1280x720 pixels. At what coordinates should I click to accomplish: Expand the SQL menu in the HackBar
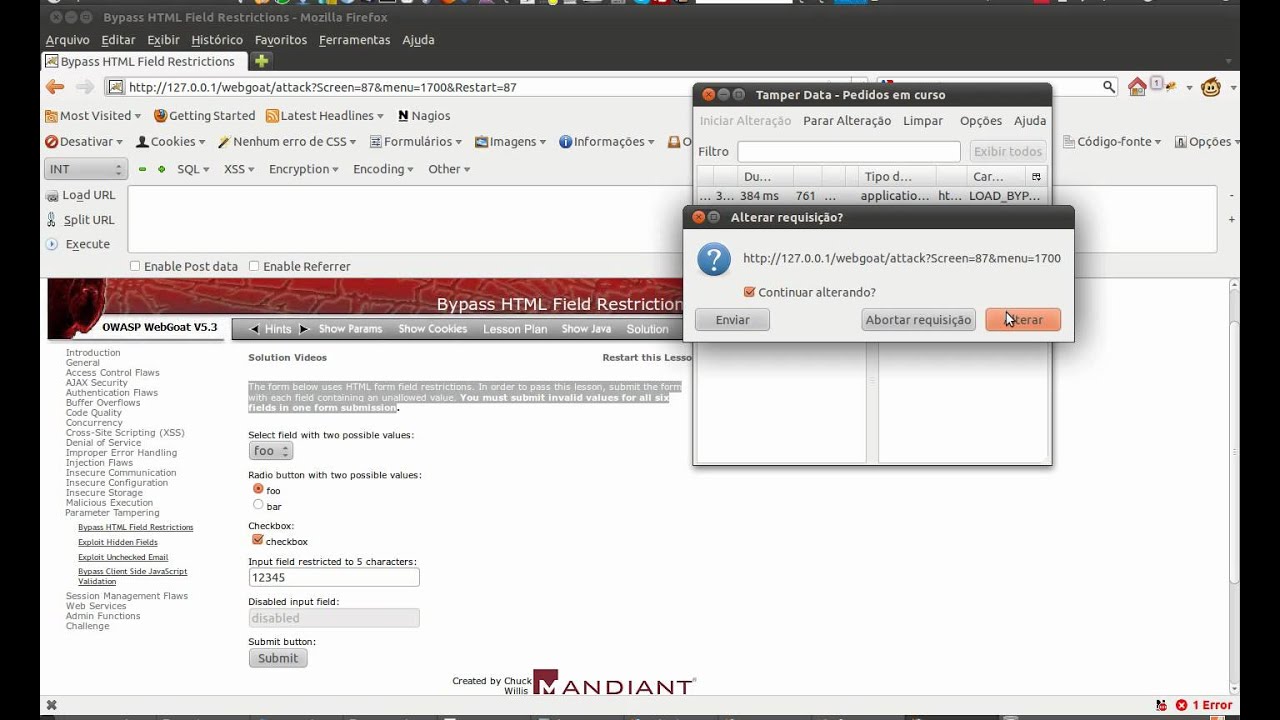click(193, 169)
